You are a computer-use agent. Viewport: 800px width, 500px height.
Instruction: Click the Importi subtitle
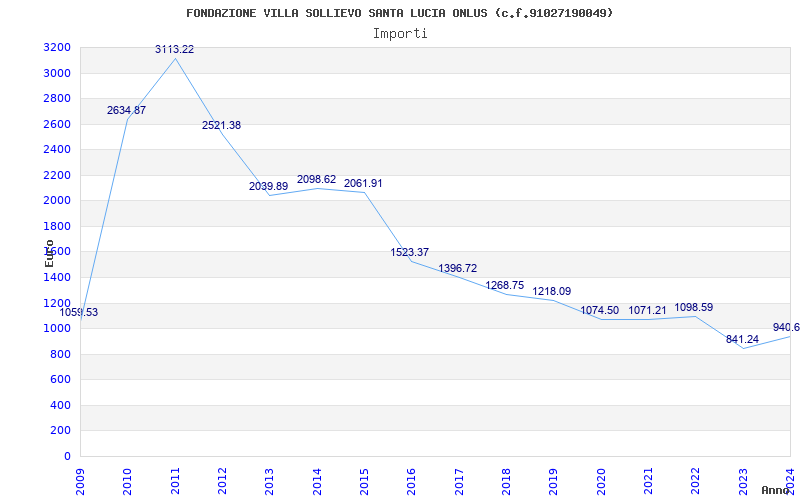(x=400, y=34)
